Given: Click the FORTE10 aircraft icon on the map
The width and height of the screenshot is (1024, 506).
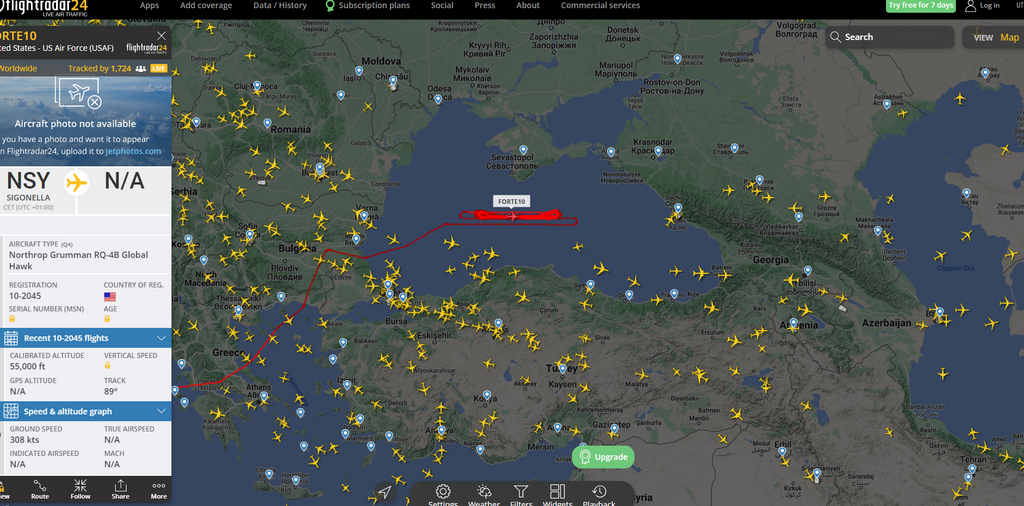Looking at the screenshot, I should 513,215.
